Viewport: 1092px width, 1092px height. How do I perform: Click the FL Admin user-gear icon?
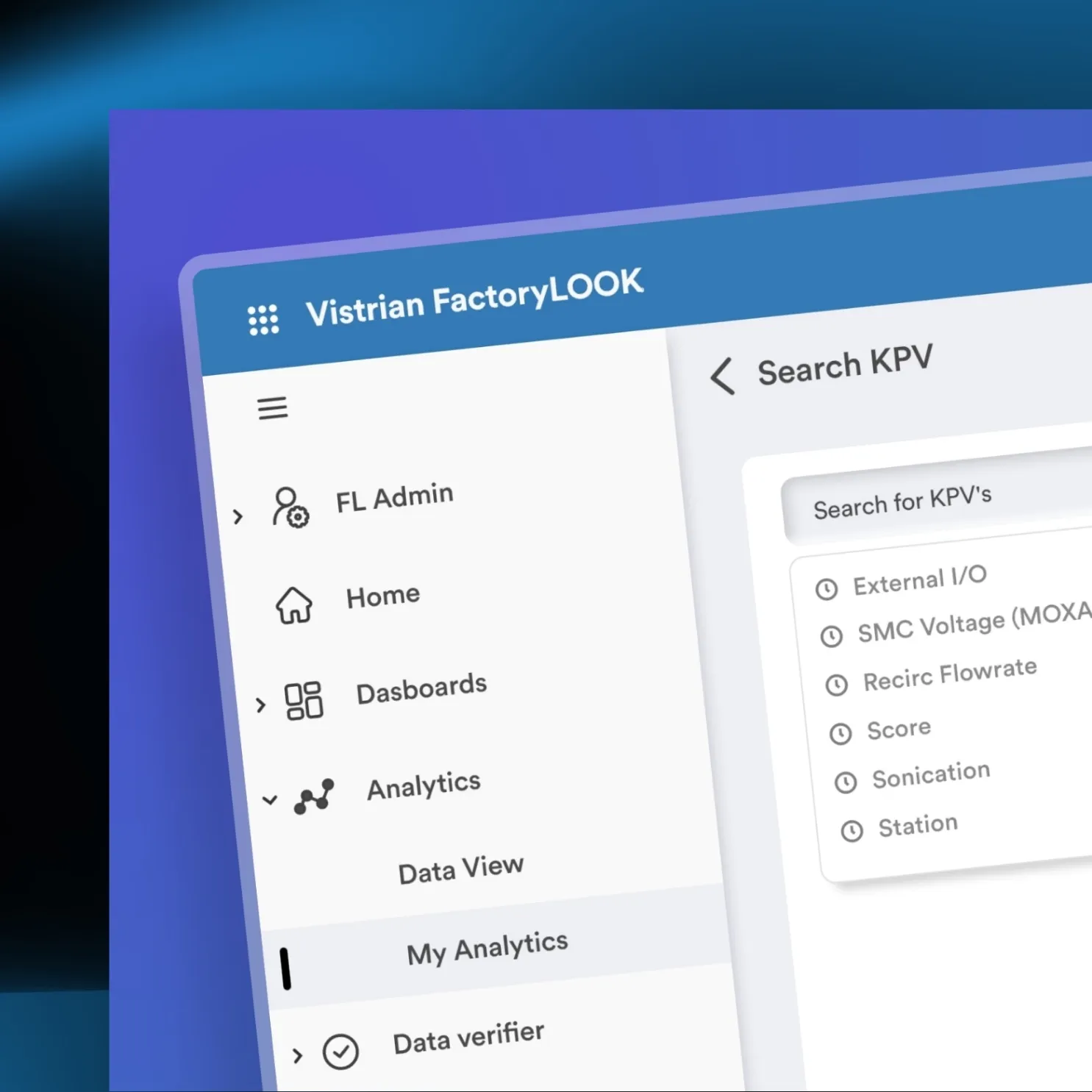tap(290, 508)
